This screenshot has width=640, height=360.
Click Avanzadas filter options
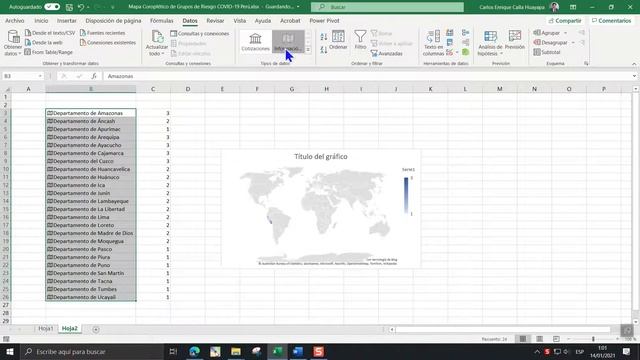pos(387,53)
